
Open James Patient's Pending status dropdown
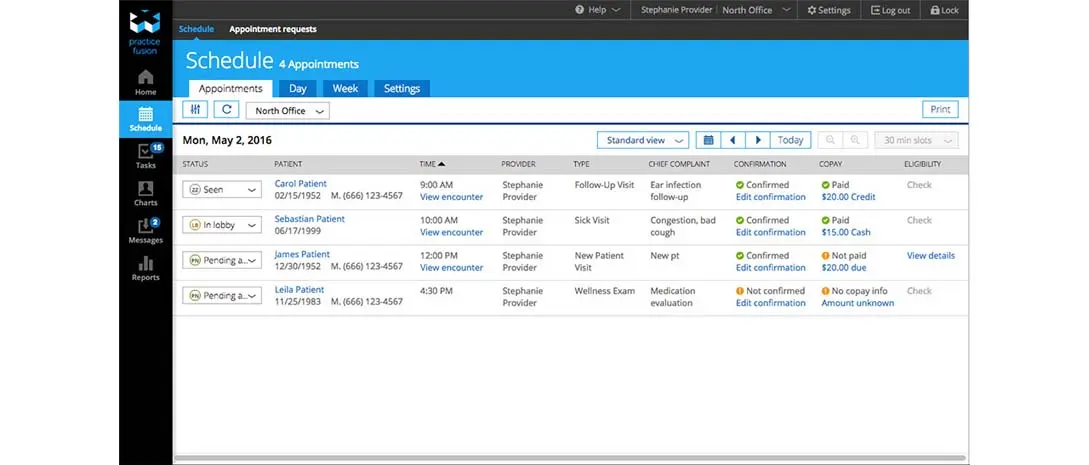(x=222, y=260)
